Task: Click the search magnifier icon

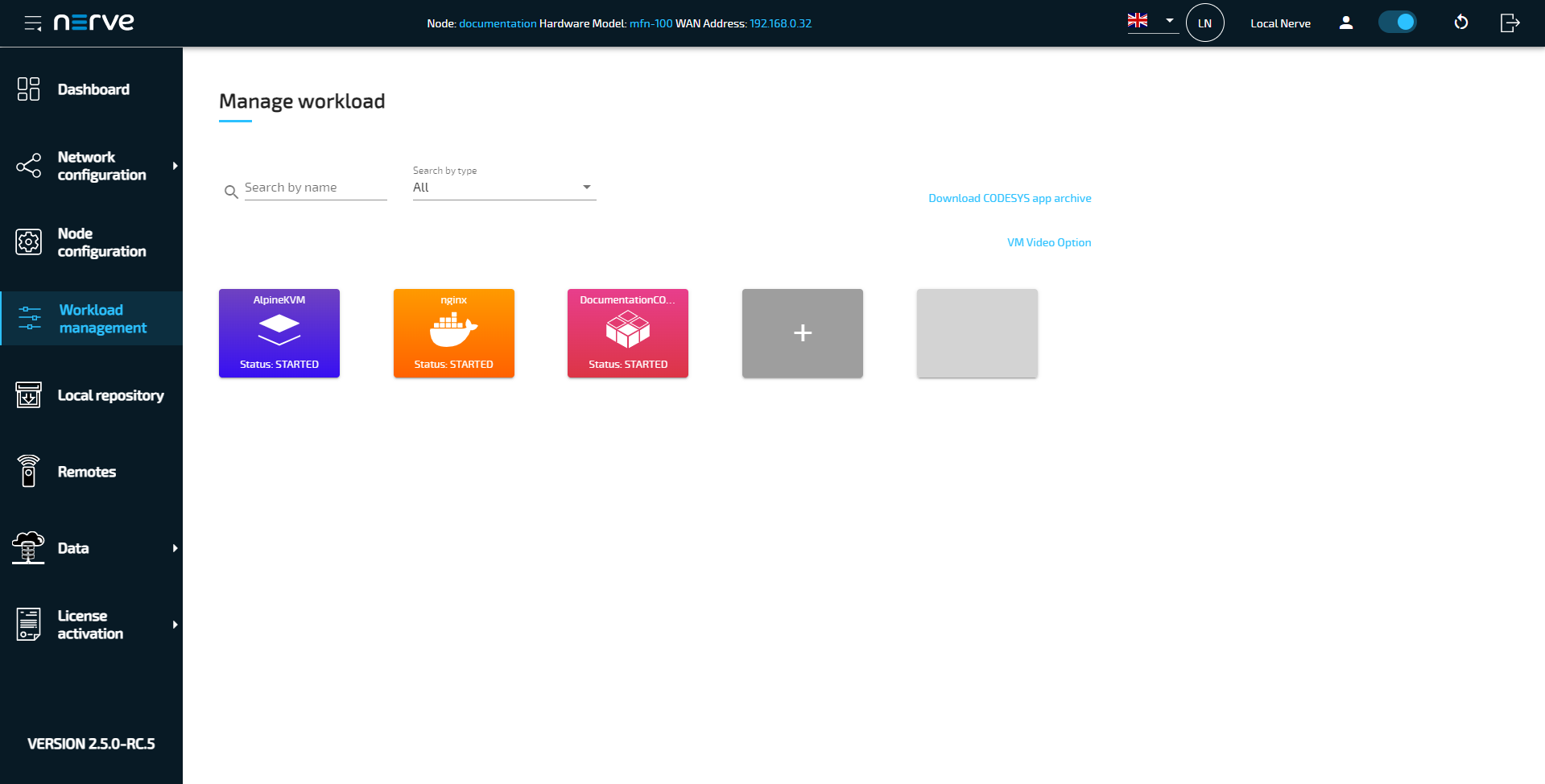Action: [231, 192]
